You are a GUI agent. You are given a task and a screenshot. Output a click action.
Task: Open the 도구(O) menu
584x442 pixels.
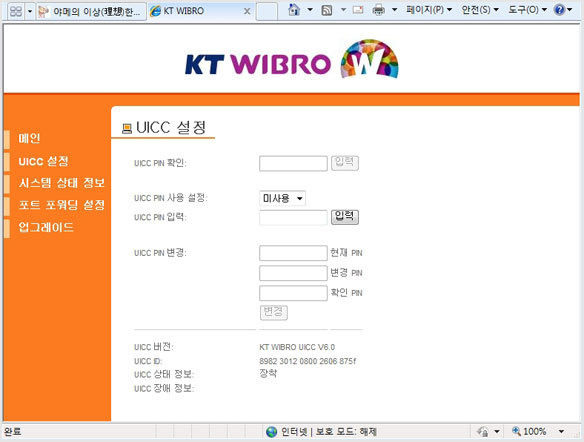point(527,10)
